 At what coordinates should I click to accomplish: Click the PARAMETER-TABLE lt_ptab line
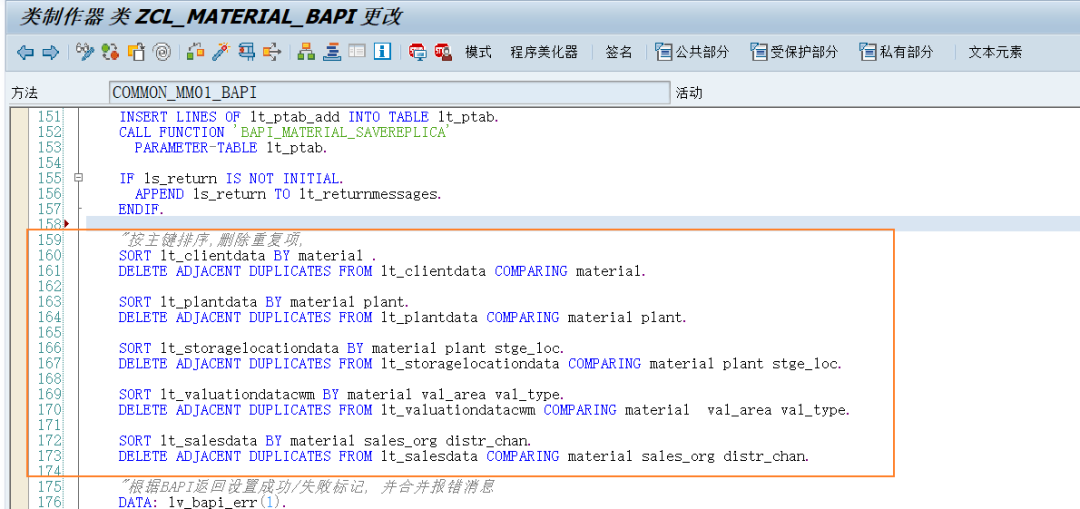click(231, 147)
